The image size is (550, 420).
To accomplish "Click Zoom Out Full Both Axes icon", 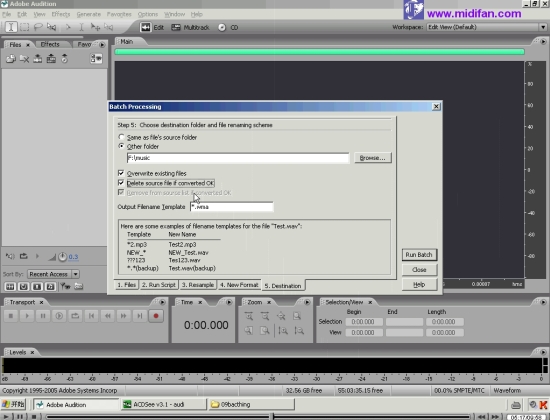I will click(x=281, y=316).
